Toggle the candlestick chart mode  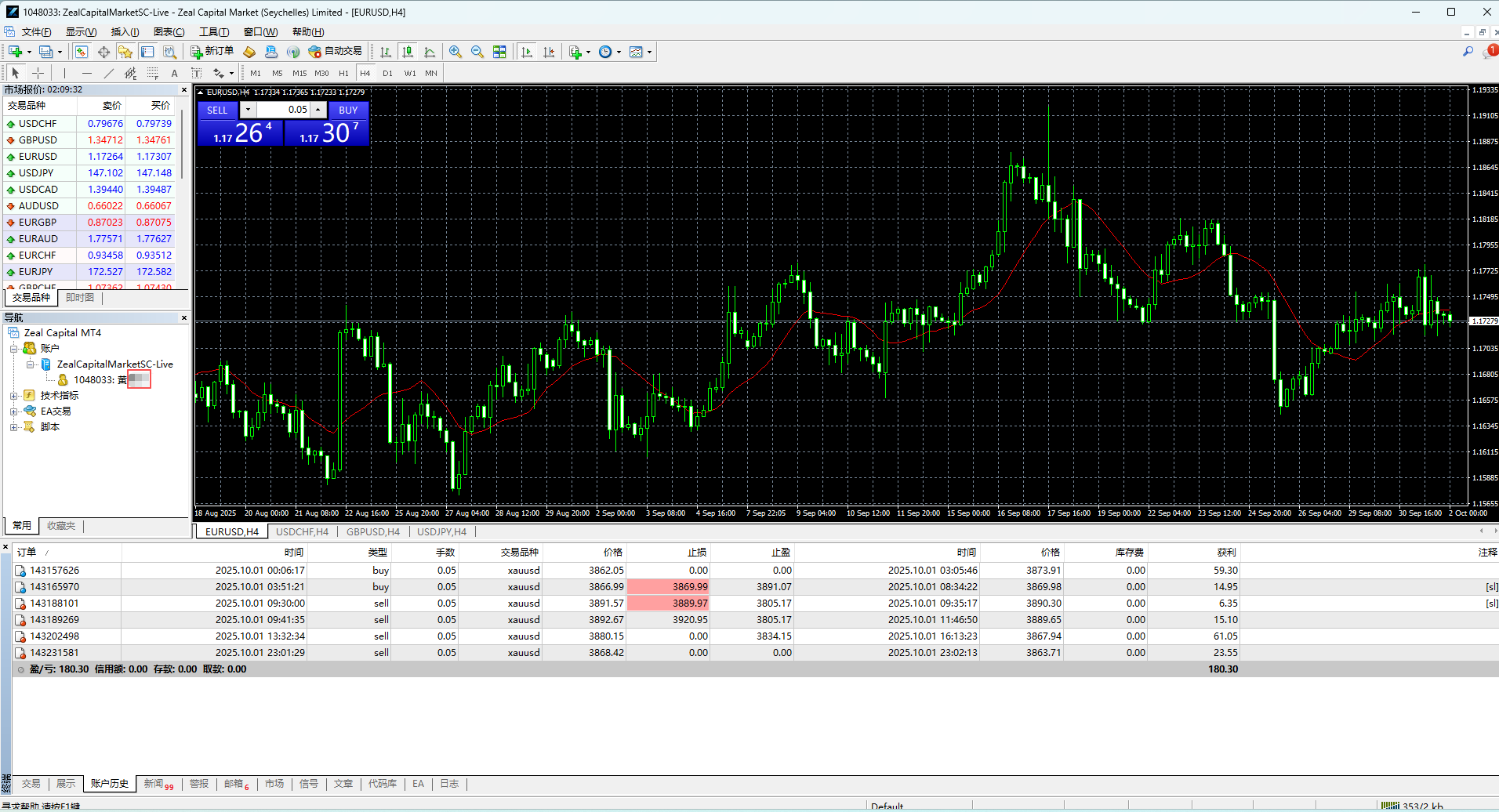tap(408, 52)
